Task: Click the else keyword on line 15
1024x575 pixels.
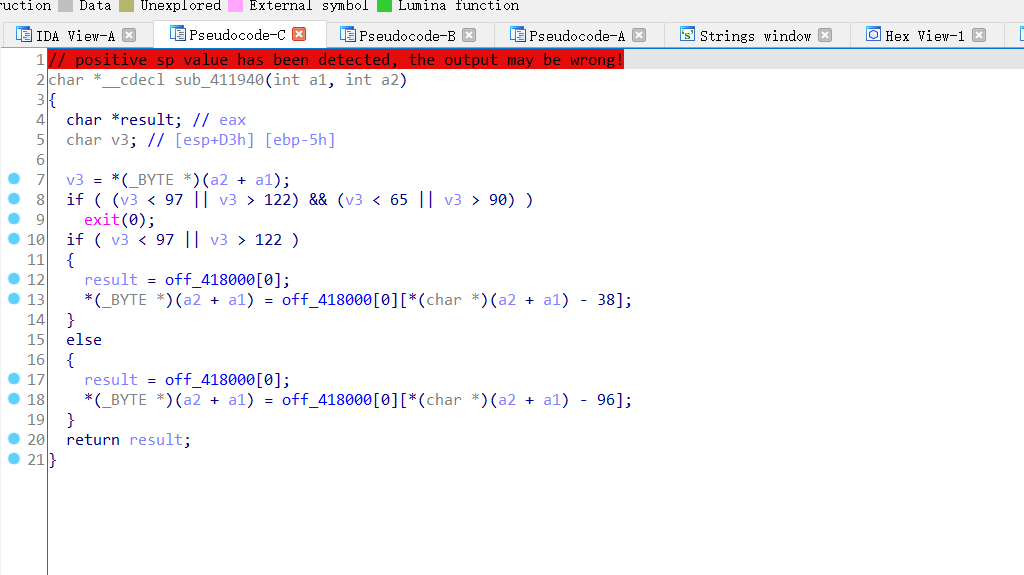Action: point(84,340)
